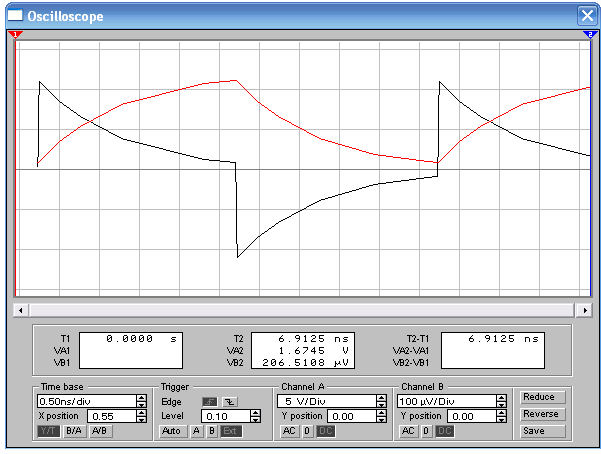Set trigger source to channel B
The width and height of the screenshot is (601, 454).
click(212, 431)
